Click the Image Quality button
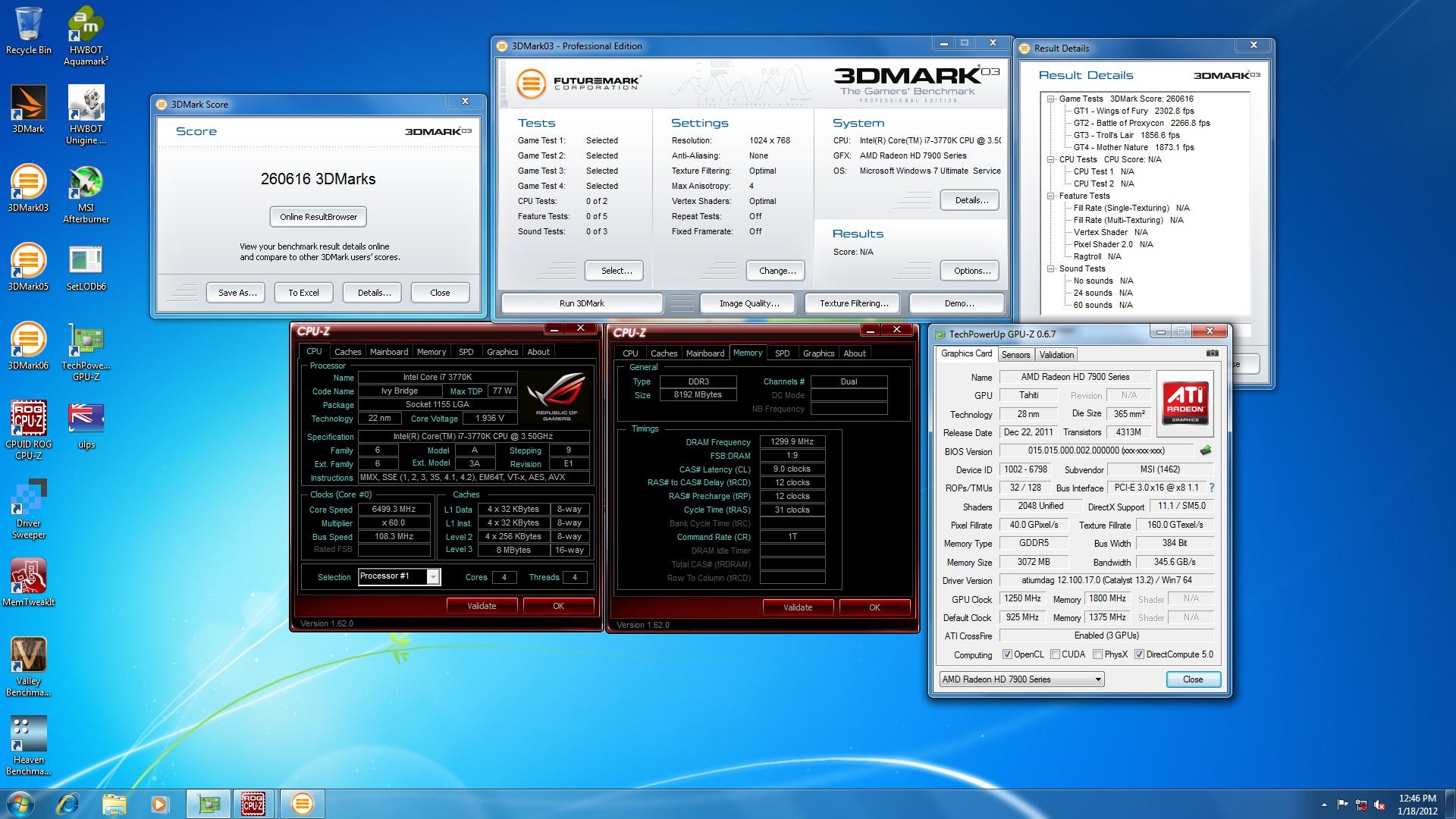The image size is (1456, 819). pos(749,303)
